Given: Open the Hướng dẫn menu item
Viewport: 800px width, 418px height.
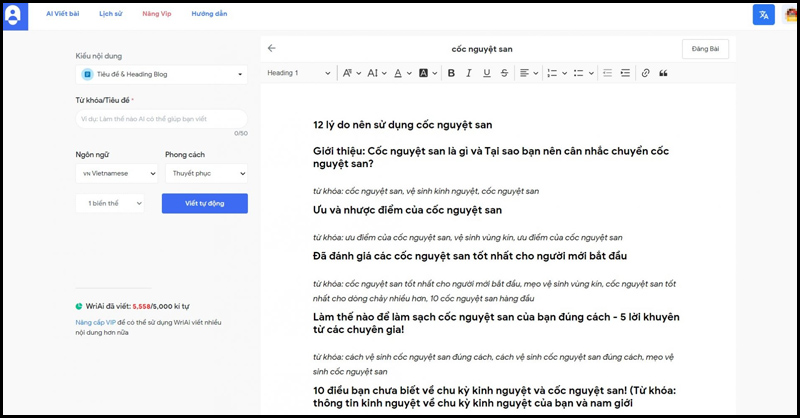Looking at the screenshot, I should pos(209,14).
